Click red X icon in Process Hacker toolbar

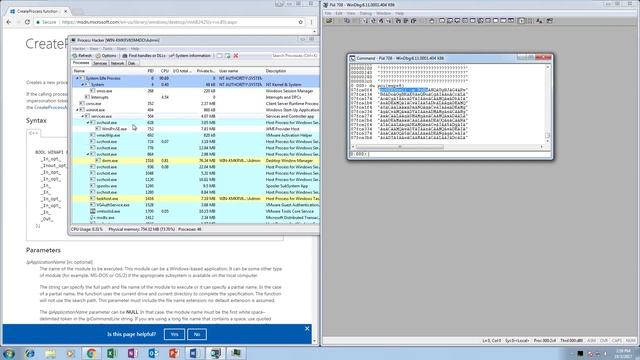tap(236, 56)
